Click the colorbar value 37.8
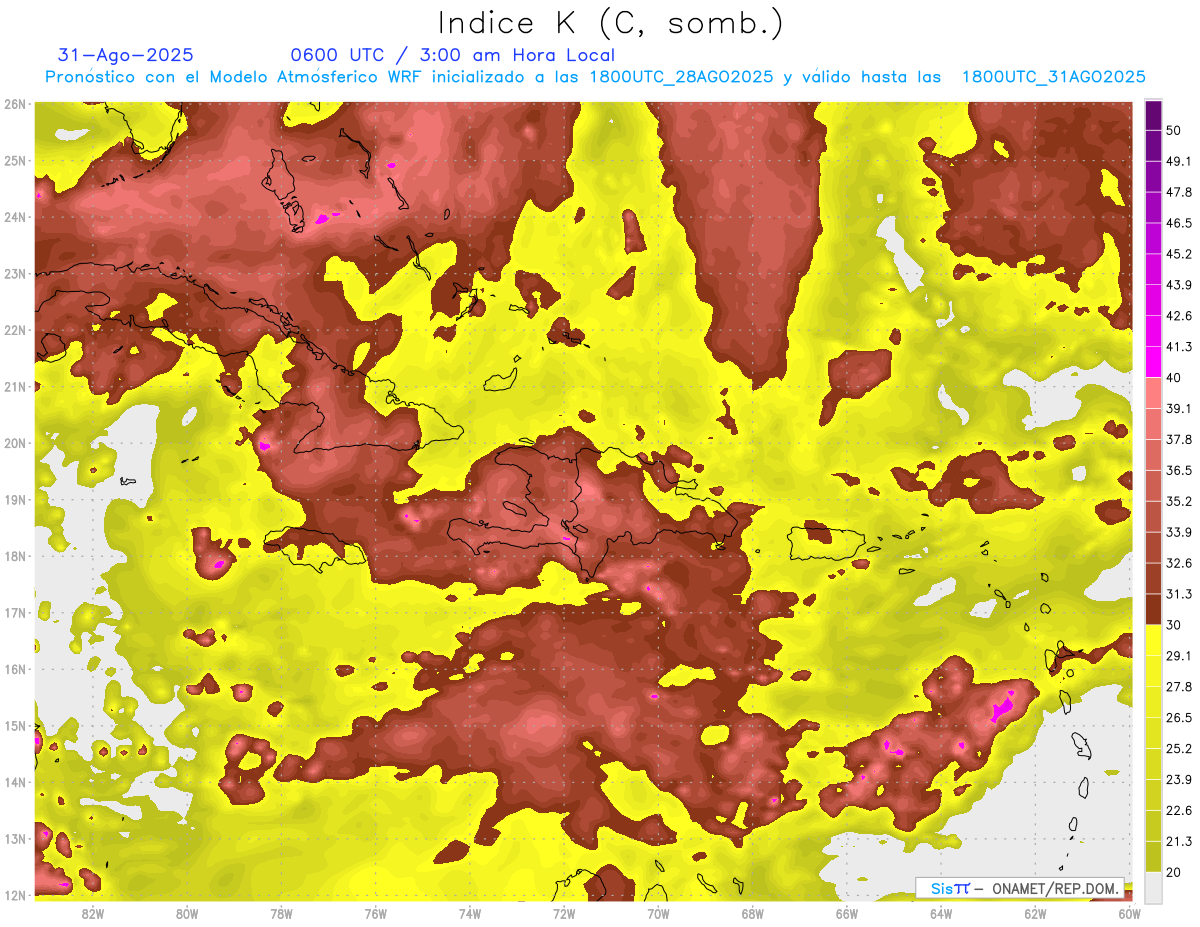This screenshot has width=1200, height=927. tap(1179, 440)
